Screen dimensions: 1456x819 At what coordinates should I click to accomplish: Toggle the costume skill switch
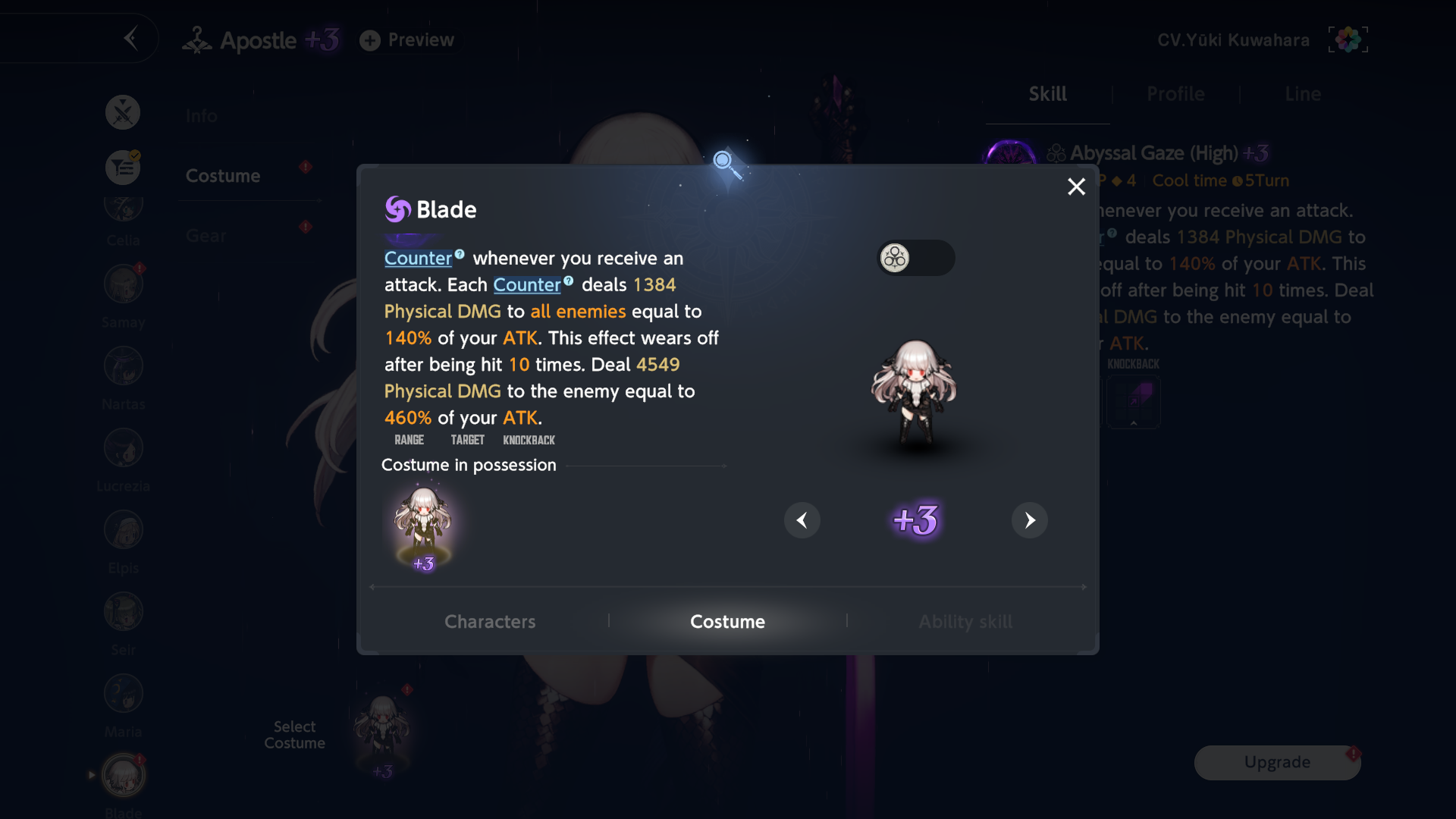pyautogui.click(x=915, y=258)
